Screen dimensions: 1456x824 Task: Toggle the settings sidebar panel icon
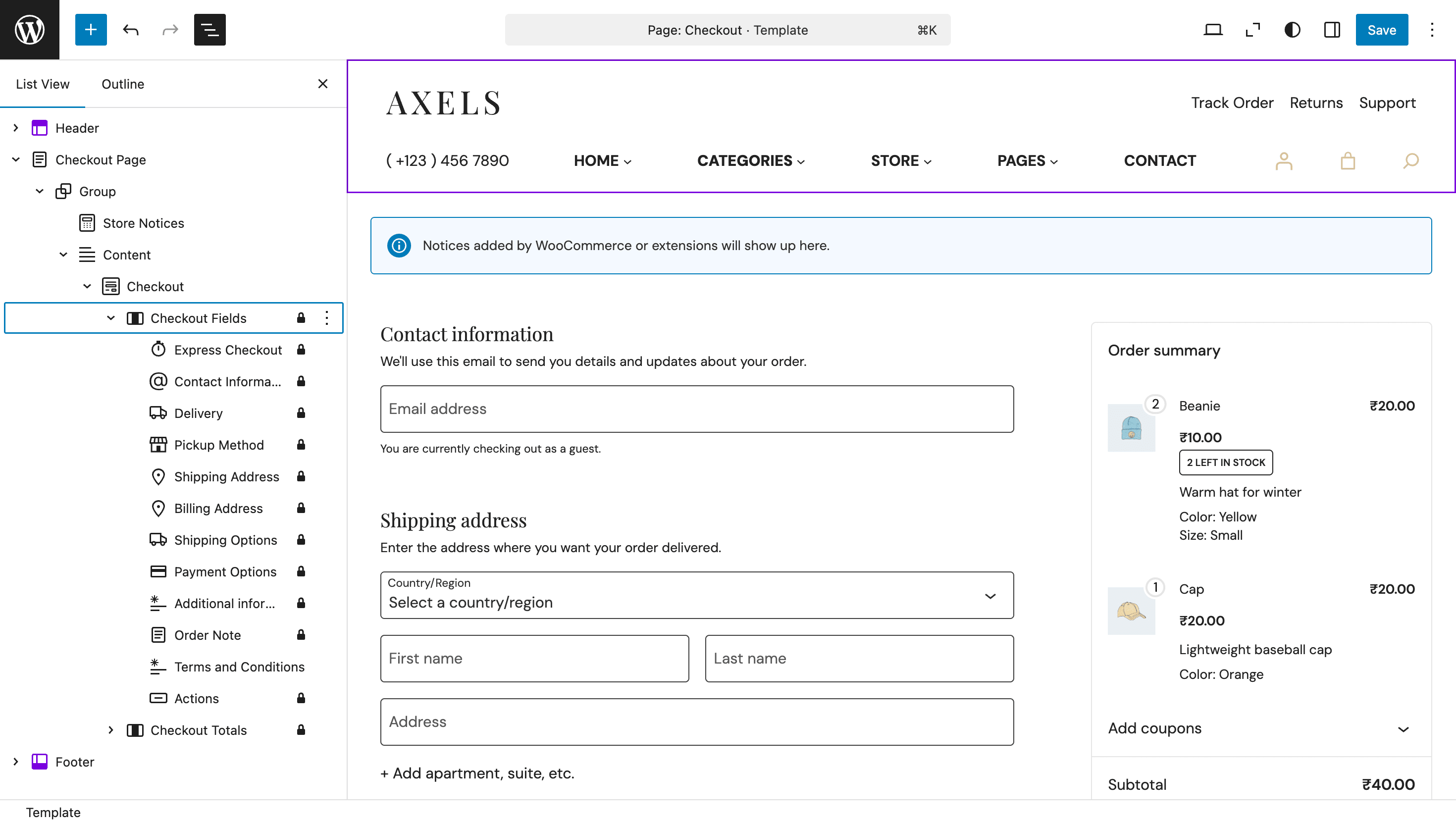[x=1332, y=29]
